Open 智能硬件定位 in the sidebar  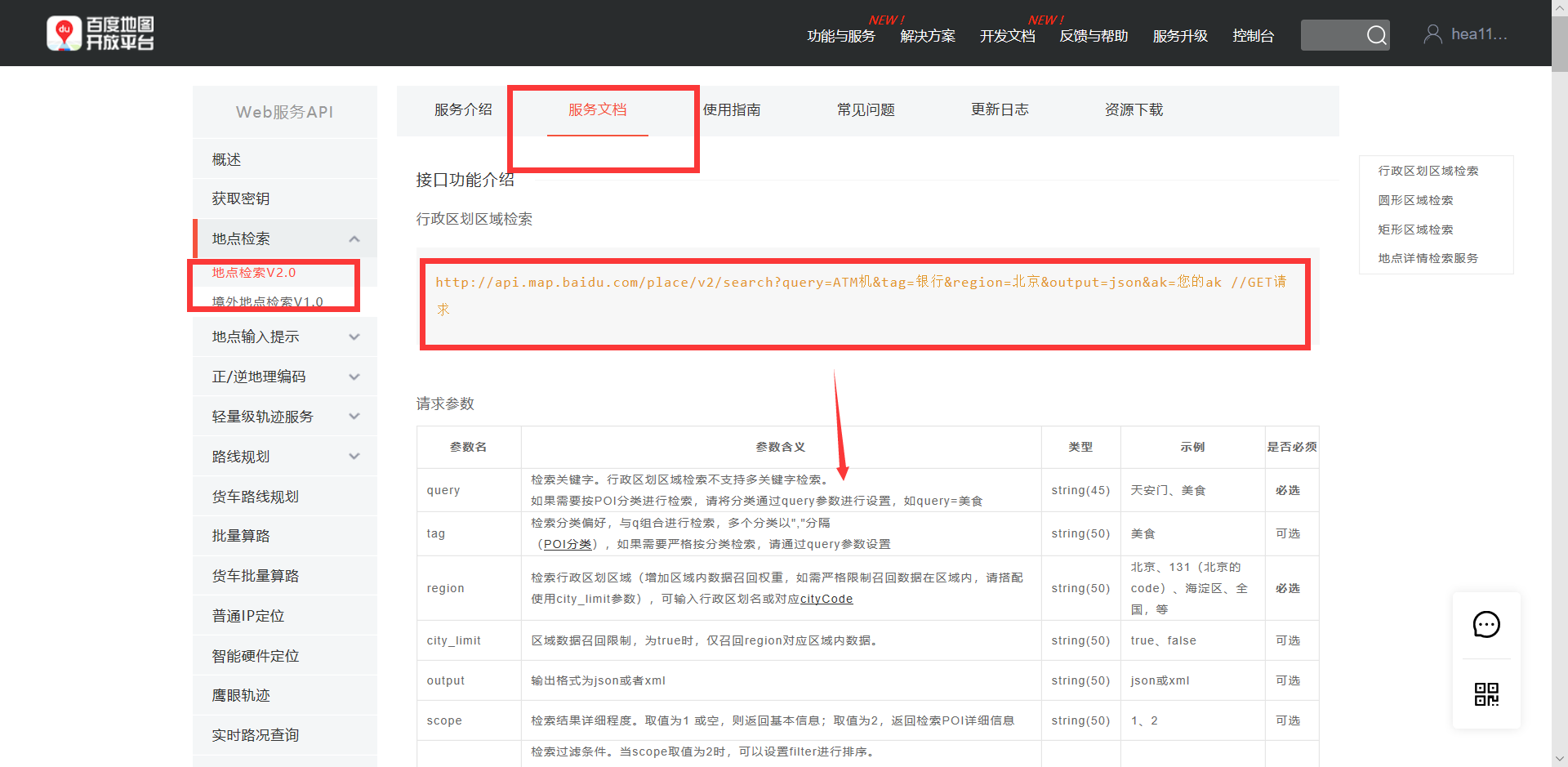click(285, 656)
